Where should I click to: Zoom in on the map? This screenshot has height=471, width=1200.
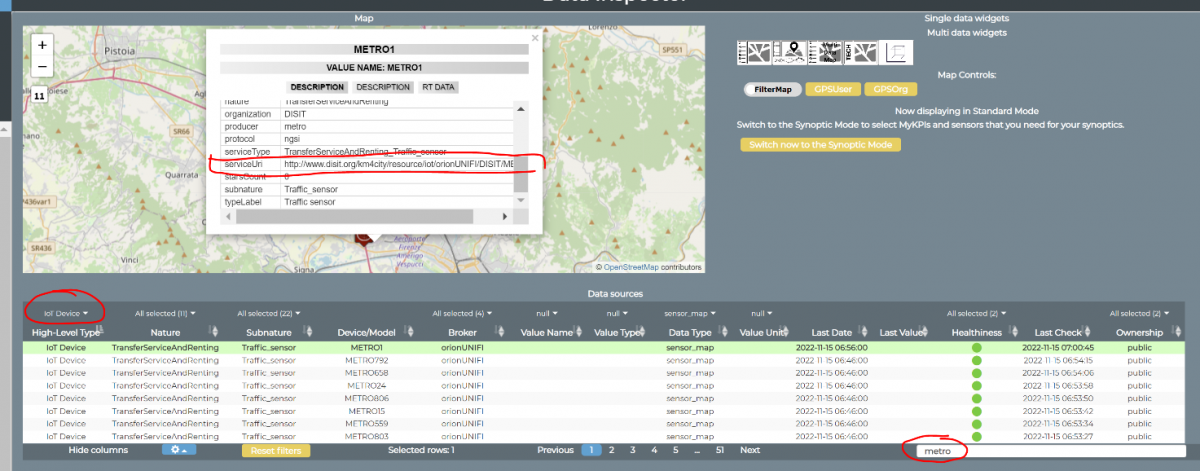tap(41, 45)
